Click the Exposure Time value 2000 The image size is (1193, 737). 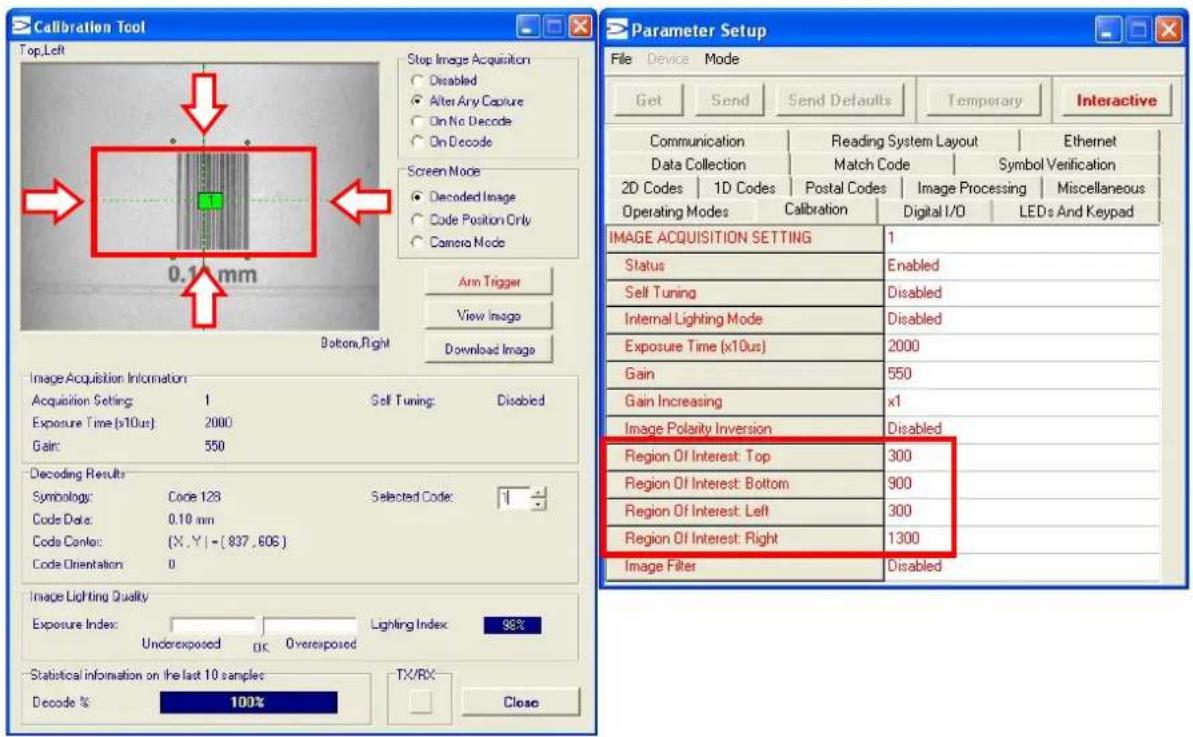(1022, 346)
